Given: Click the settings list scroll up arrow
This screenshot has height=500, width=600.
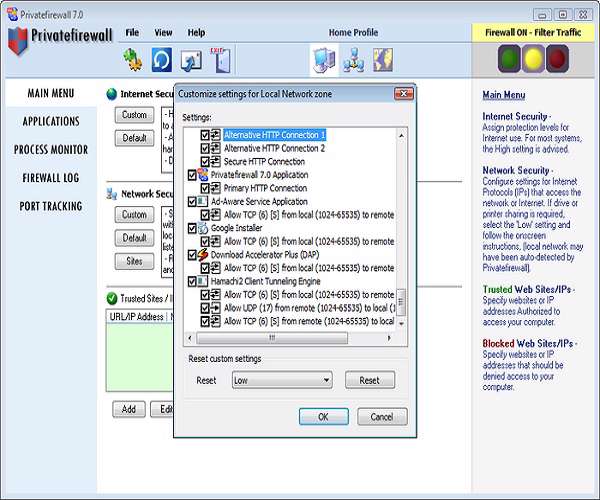Looking at the screenshot, I should [x=401, y=135].
